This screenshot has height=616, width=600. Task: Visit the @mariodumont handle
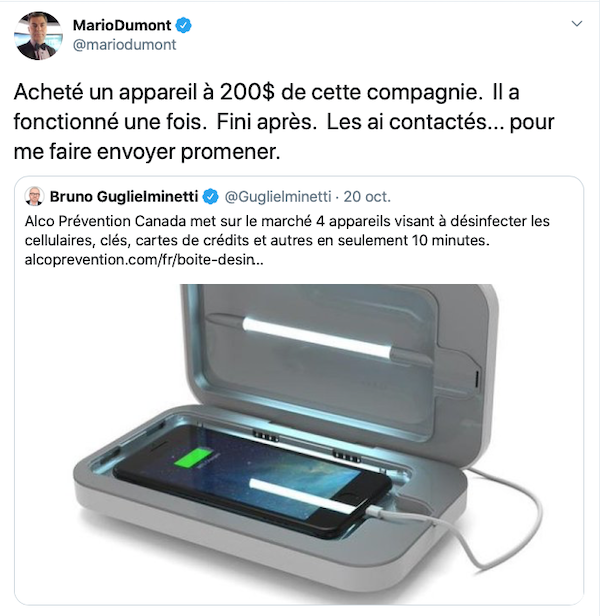[x=124, y=45]
